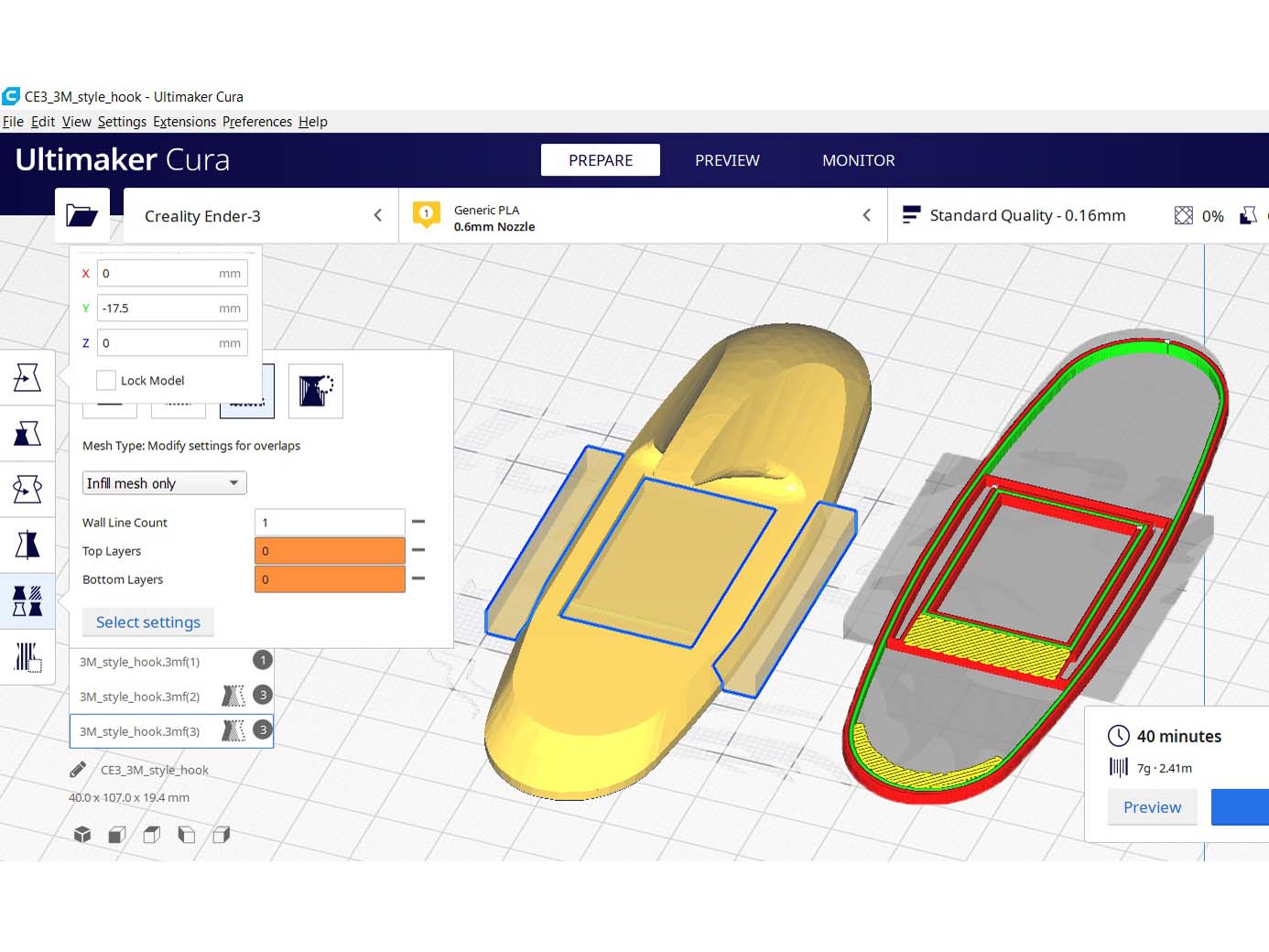Screen dimensions: 1269x952
Task: Click the orange Top Layers value field
Action: point(330,550)
